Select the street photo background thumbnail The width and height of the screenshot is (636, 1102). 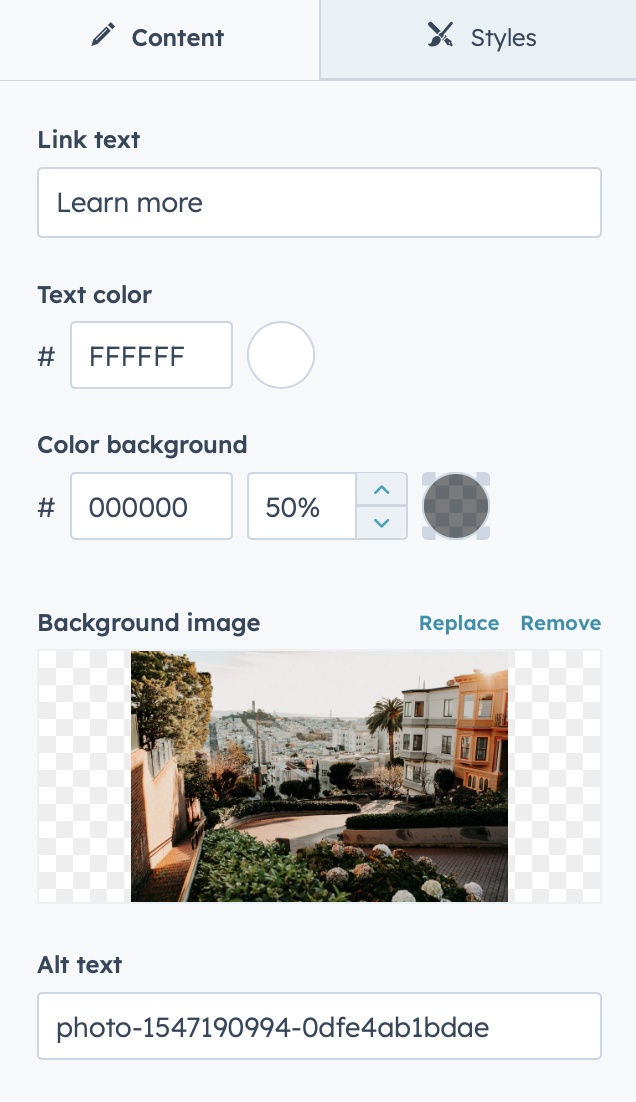319,777
